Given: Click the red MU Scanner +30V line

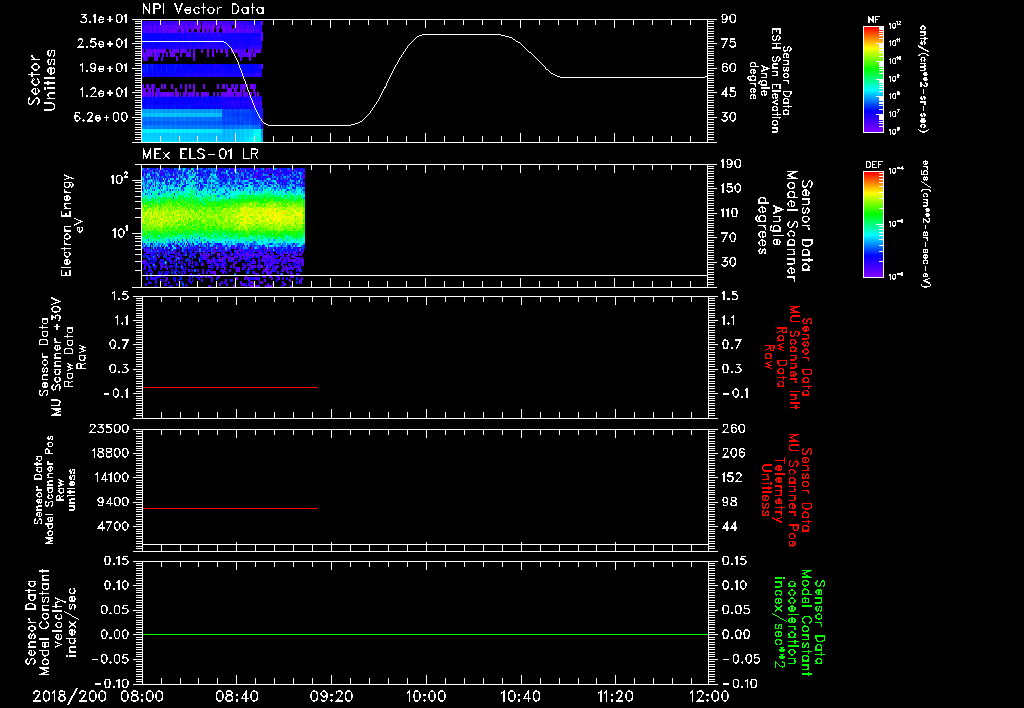Looking at the screenshot, I should pos(229,387).
